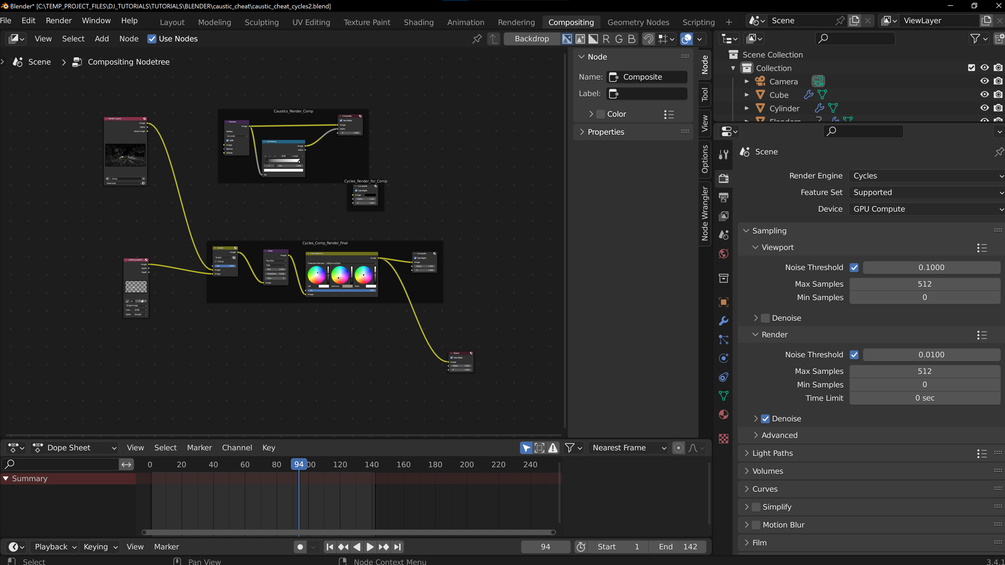This screenshot has height=565, width=1005.
Task: Click the Only Show Errors warning icon
Action: click(553, 448)
